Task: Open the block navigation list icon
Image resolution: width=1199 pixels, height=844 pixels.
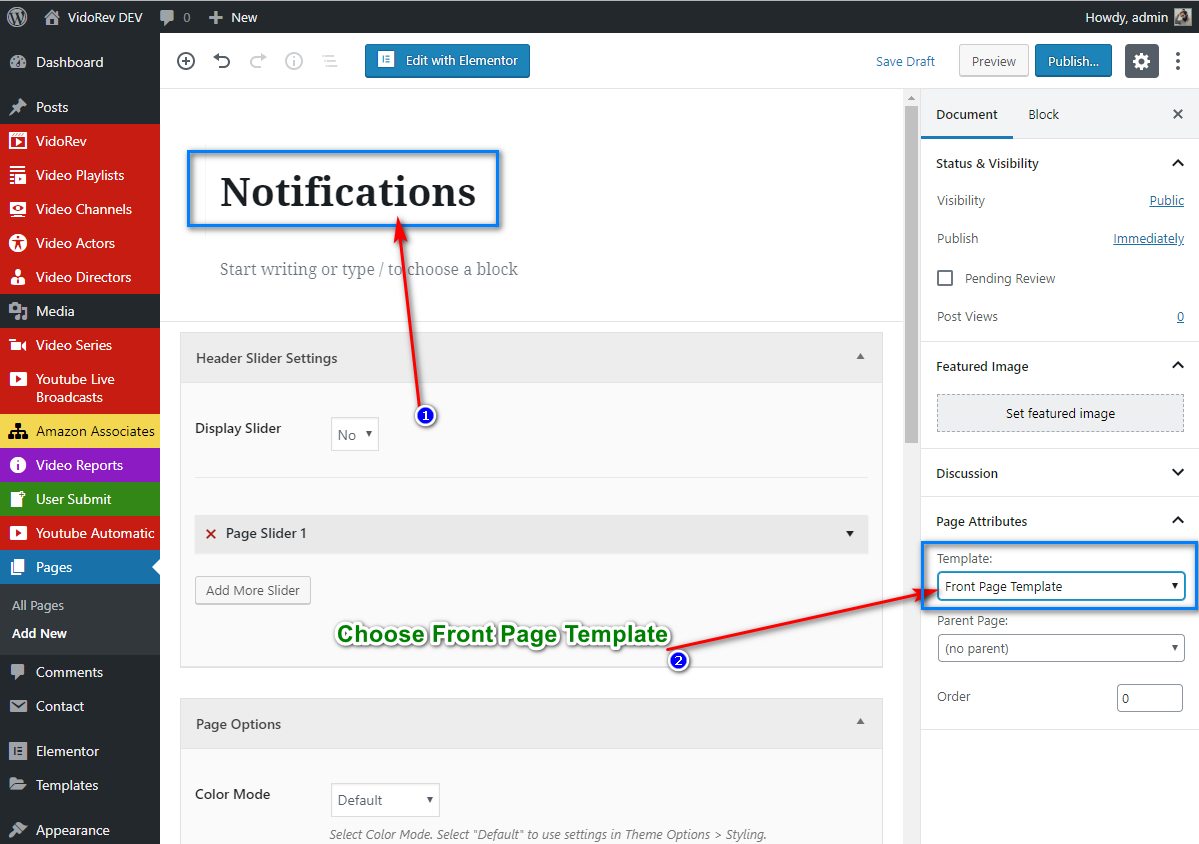Action: tap(329, 61)
